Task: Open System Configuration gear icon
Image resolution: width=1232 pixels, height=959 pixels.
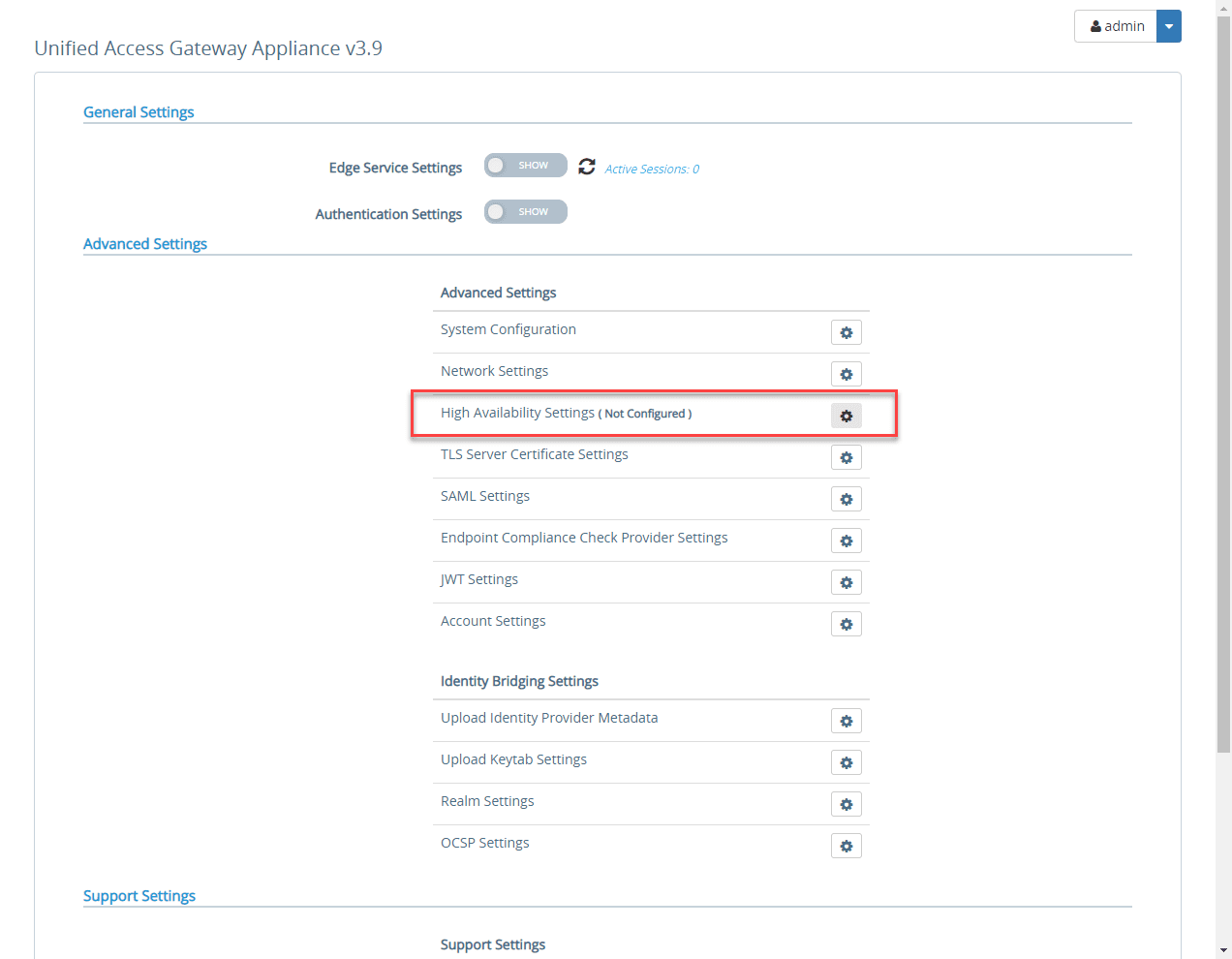Action: pyautogui.click(x=846, y=332)
